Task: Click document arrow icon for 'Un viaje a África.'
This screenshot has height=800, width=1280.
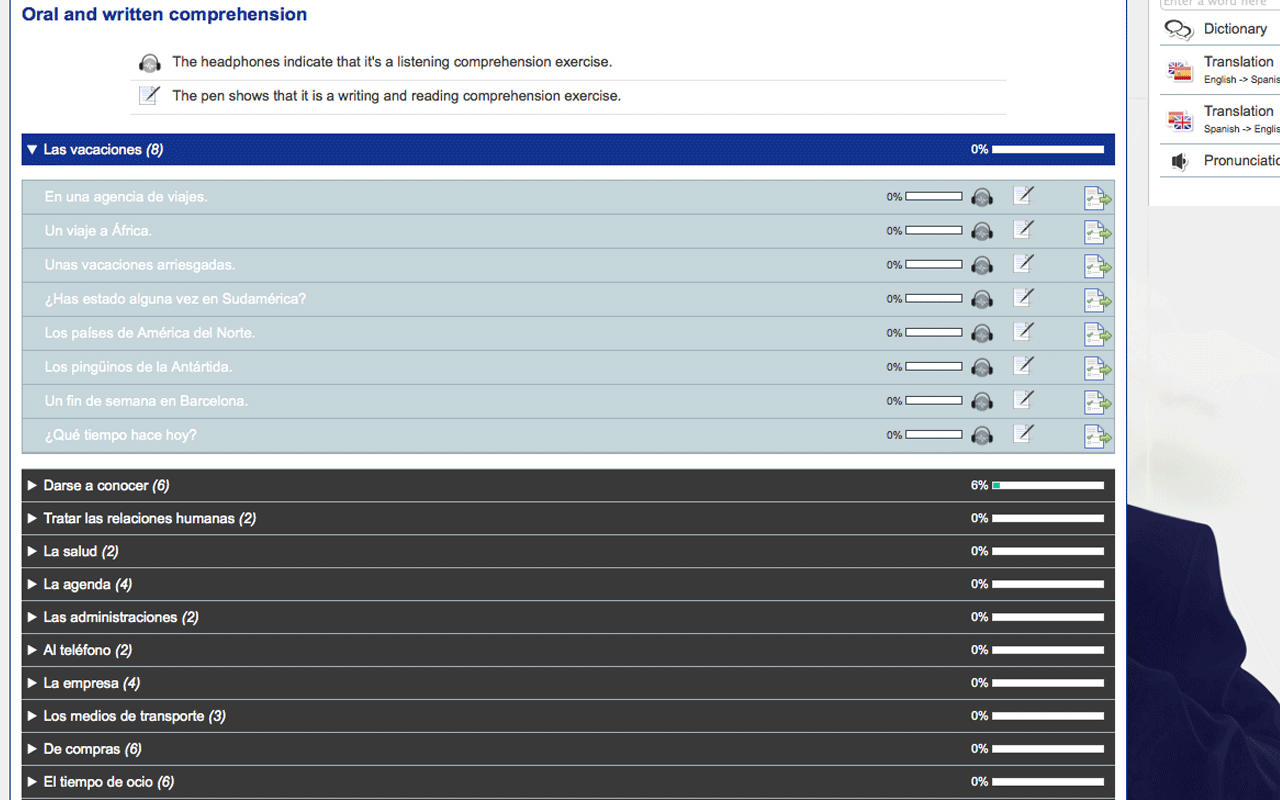Action: pos(1097,232)
